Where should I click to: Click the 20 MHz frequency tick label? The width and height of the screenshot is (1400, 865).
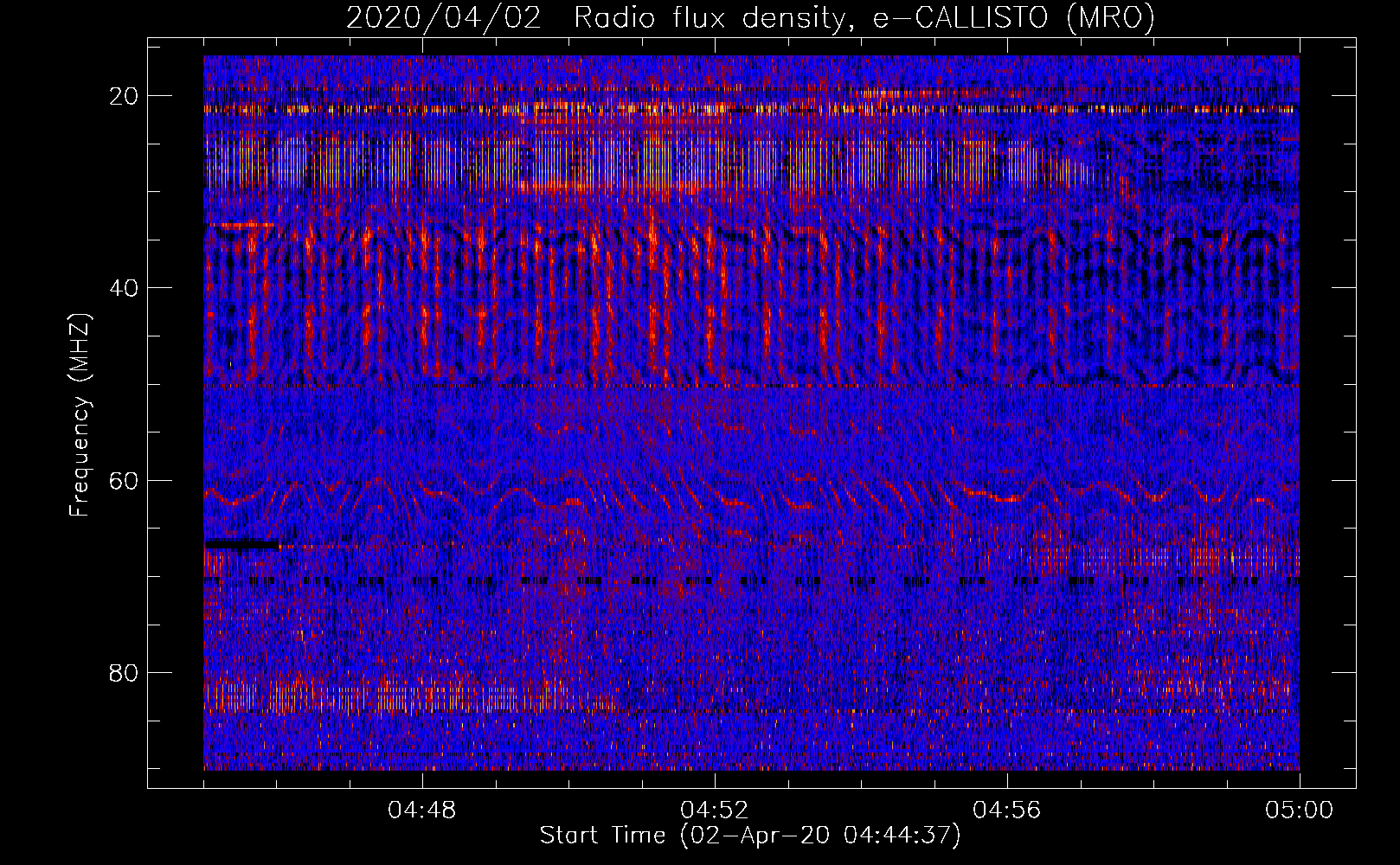[125, 96]
